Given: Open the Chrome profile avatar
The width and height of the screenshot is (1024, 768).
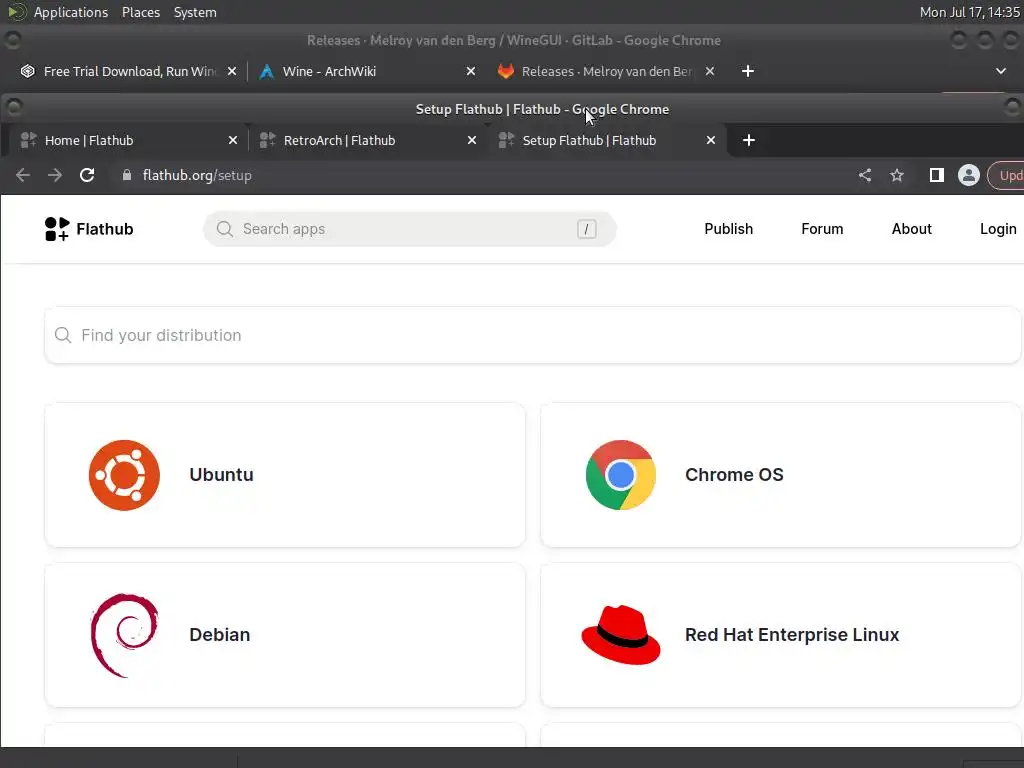Looking at the screenshot, I should 968,175.
